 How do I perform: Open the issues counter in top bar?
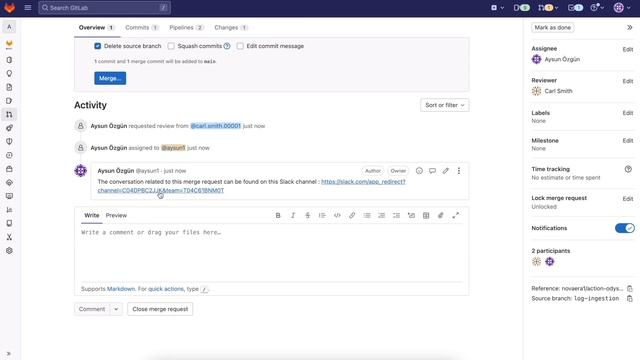(x=521, y=7)
